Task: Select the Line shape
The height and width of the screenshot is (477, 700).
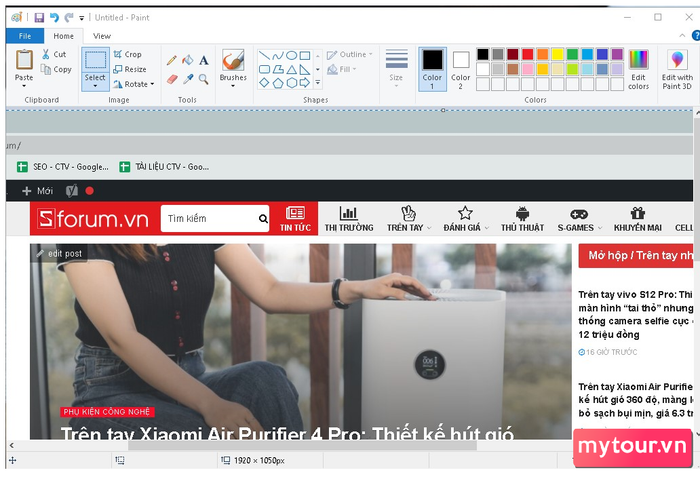Action: pyautogui.click(x=264, y=56)
